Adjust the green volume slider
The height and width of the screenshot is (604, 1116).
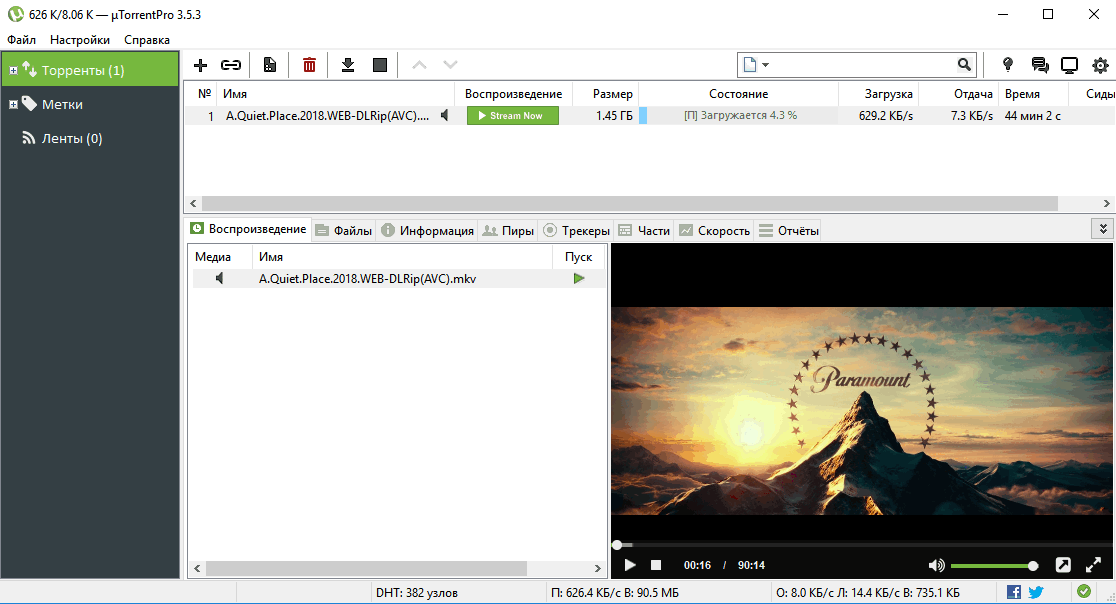pyautogui.click(x=994, y=566)
